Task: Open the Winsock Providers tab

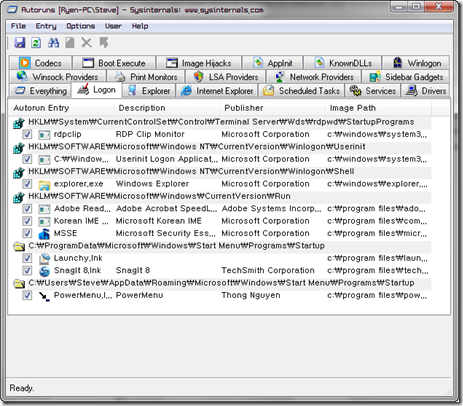Action: point(57,77)
